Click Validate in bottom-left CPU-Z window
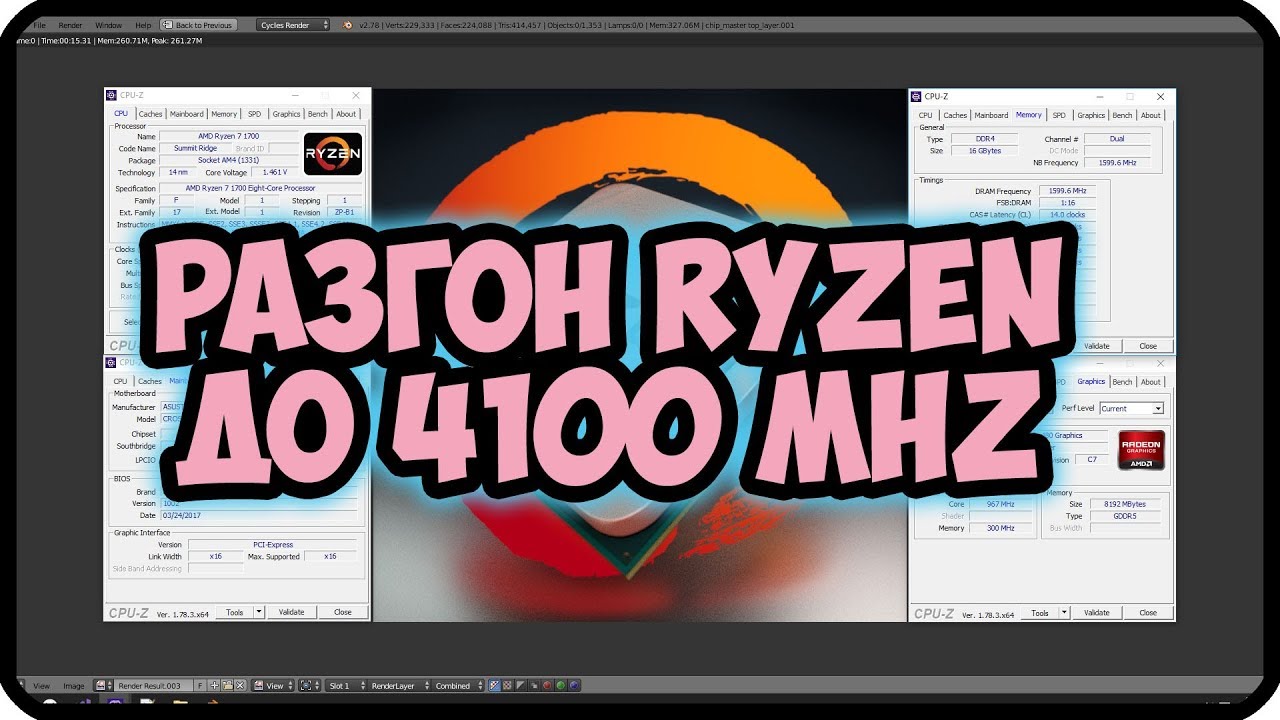Viewport: 1280px width, 720px height. 291,612
